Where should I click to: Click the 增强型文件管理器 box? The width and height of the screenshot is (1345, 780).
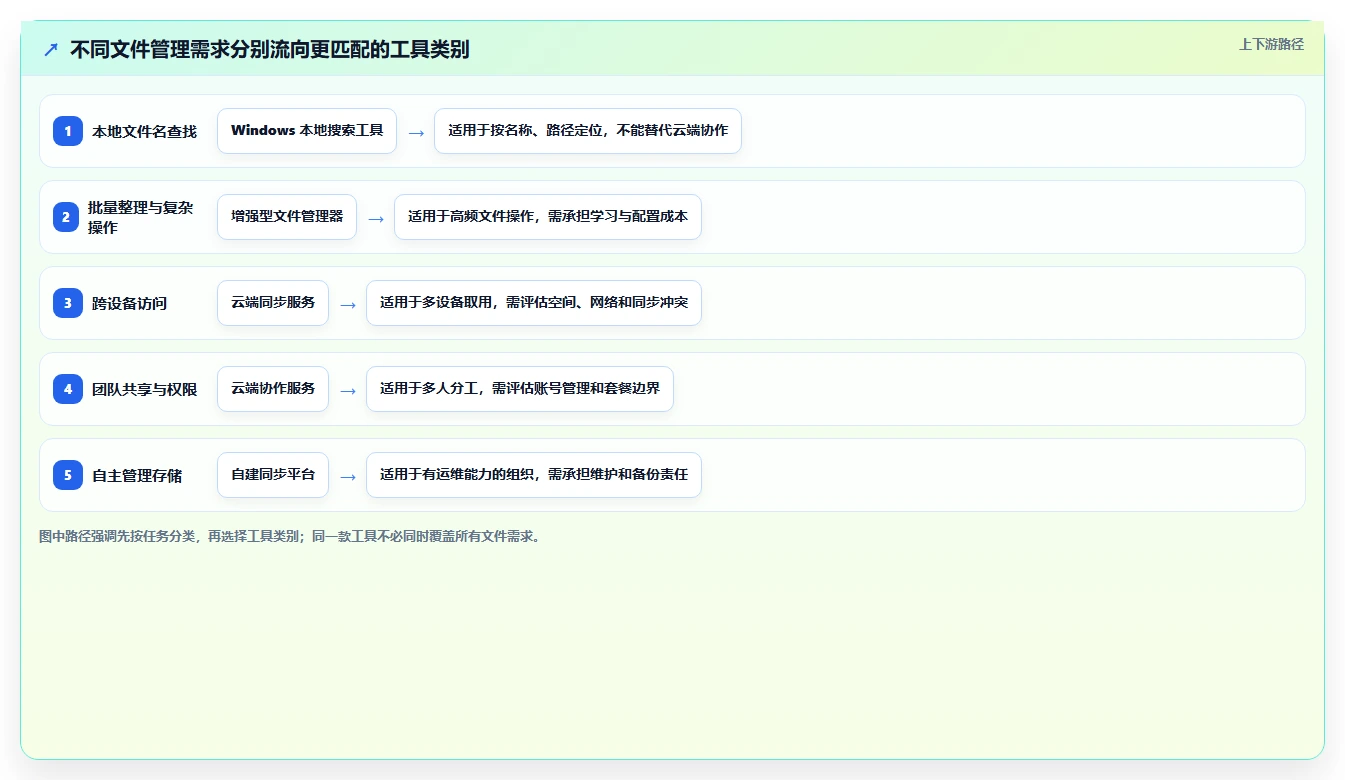[287, 217]
